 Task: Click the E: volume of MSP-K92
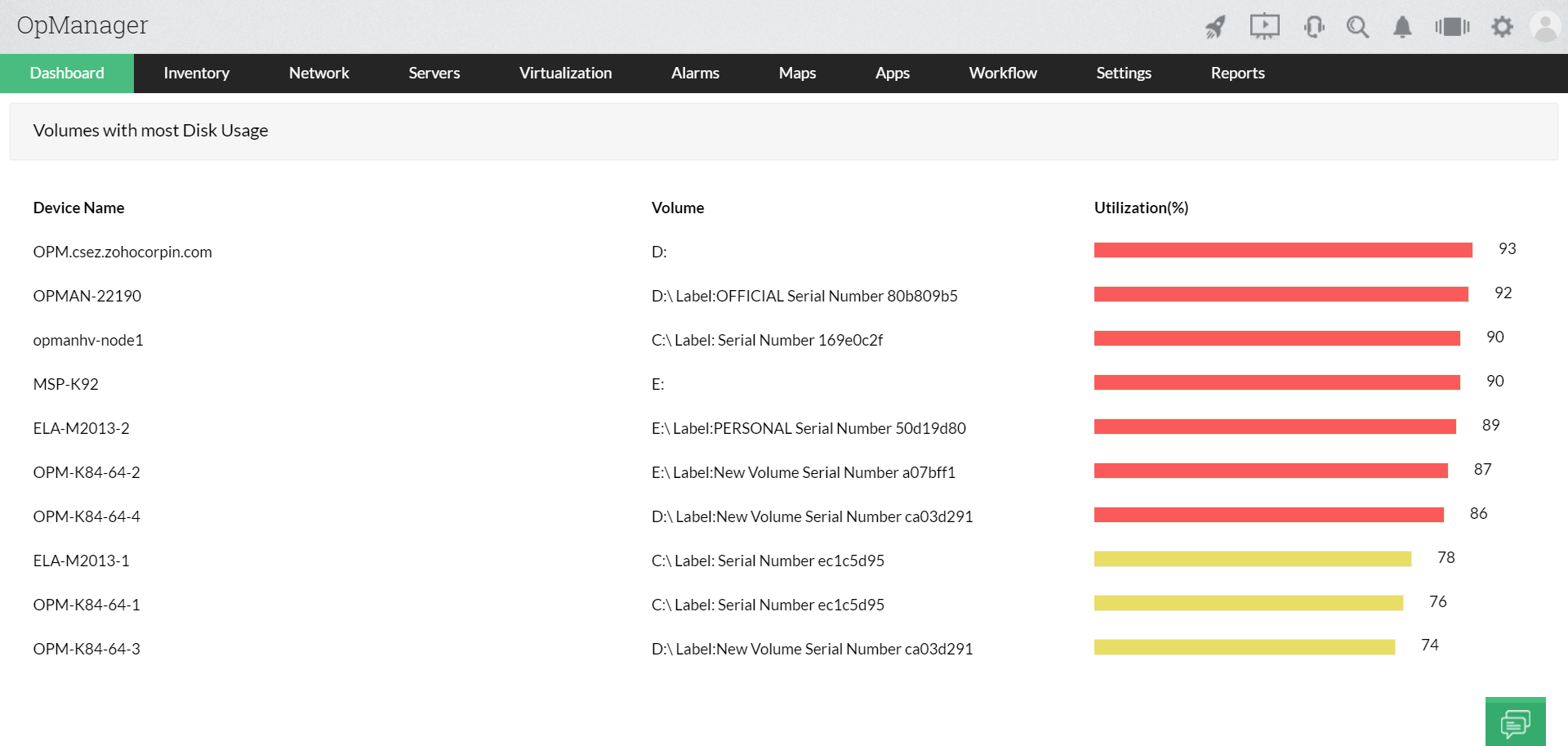tap(658, 385)
